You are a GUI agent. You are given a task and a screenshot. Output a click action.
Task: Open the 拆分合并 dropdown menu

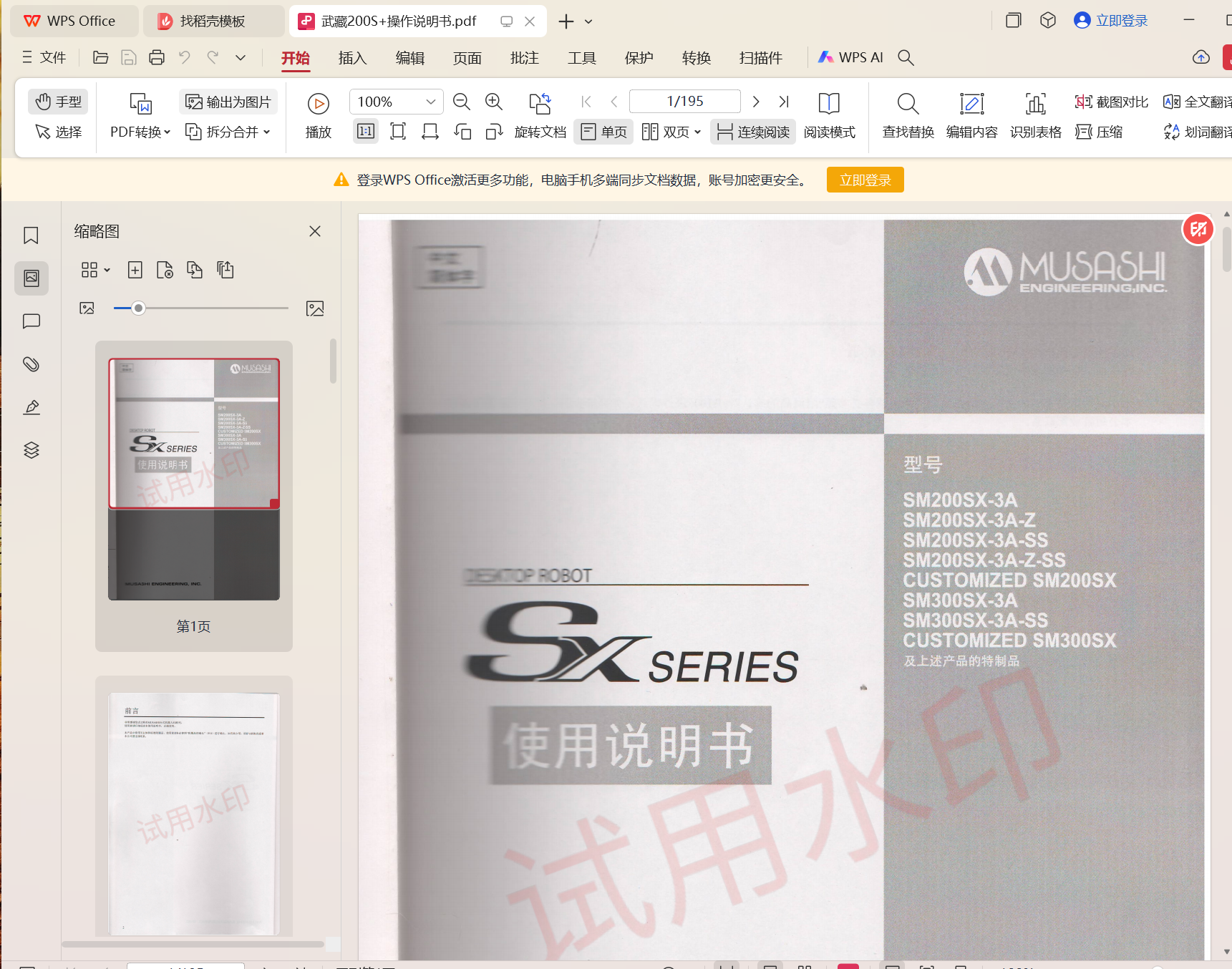pyautogui.click(x=228, y=132)
